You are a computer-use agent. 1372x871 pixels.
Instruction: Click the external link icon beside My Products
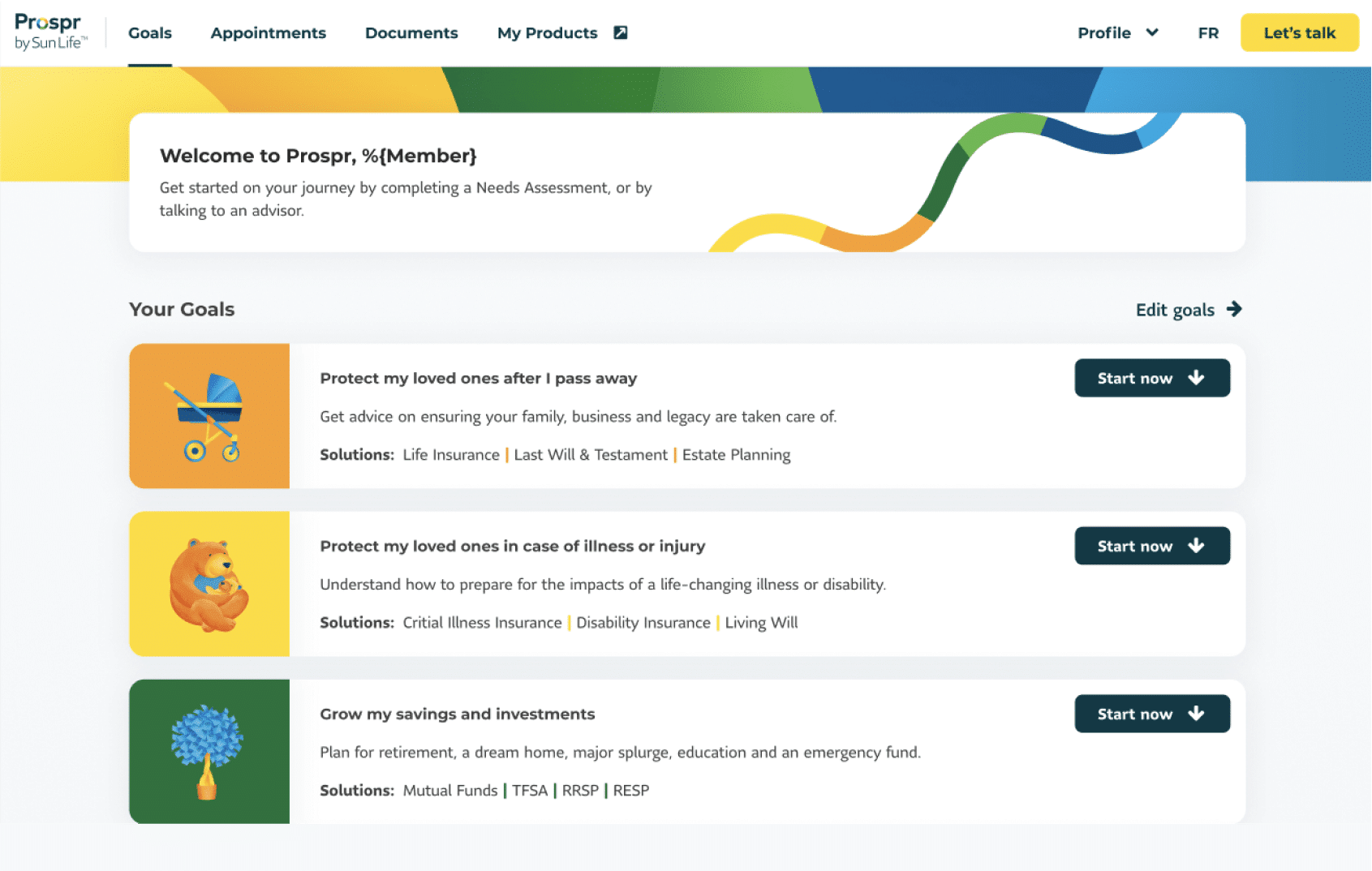(621, 32)
